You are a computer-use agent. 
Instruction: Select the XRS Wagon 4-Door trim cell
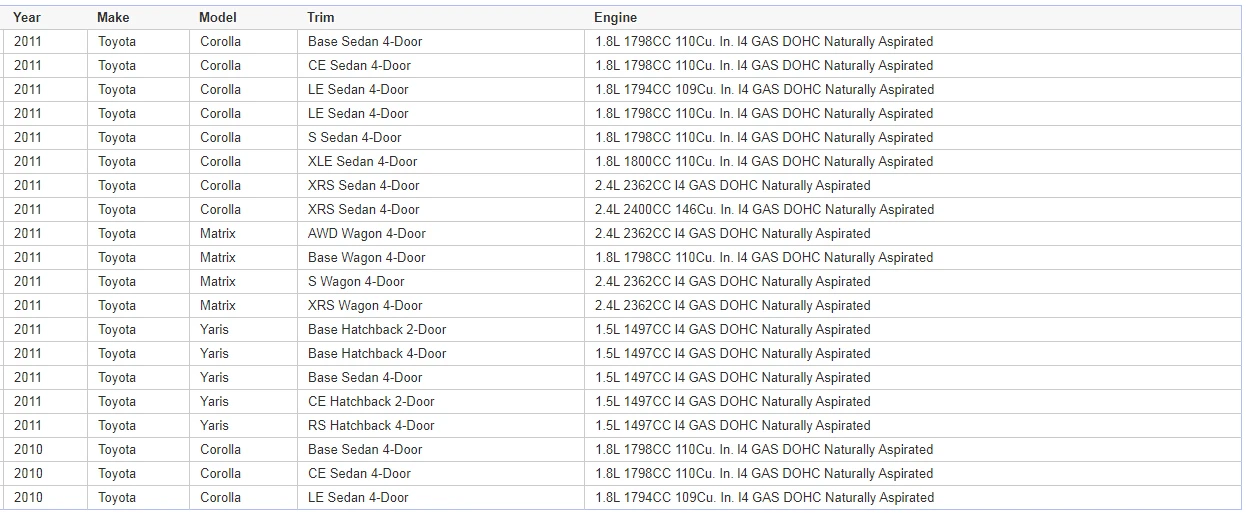point(365,305)
